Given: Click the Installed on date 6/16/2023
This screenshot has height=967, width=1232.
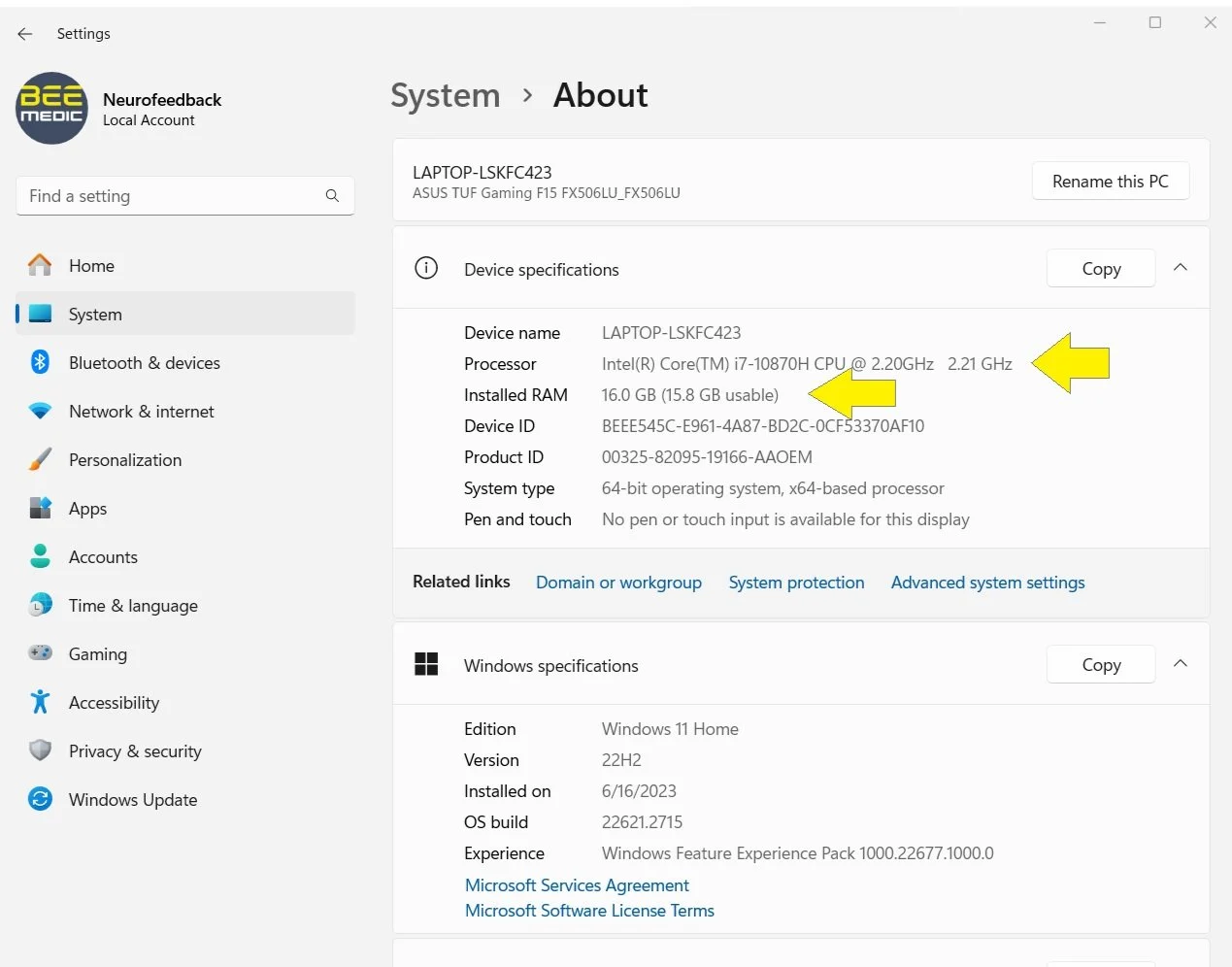Looking at the screenshot, I should 639,791.
